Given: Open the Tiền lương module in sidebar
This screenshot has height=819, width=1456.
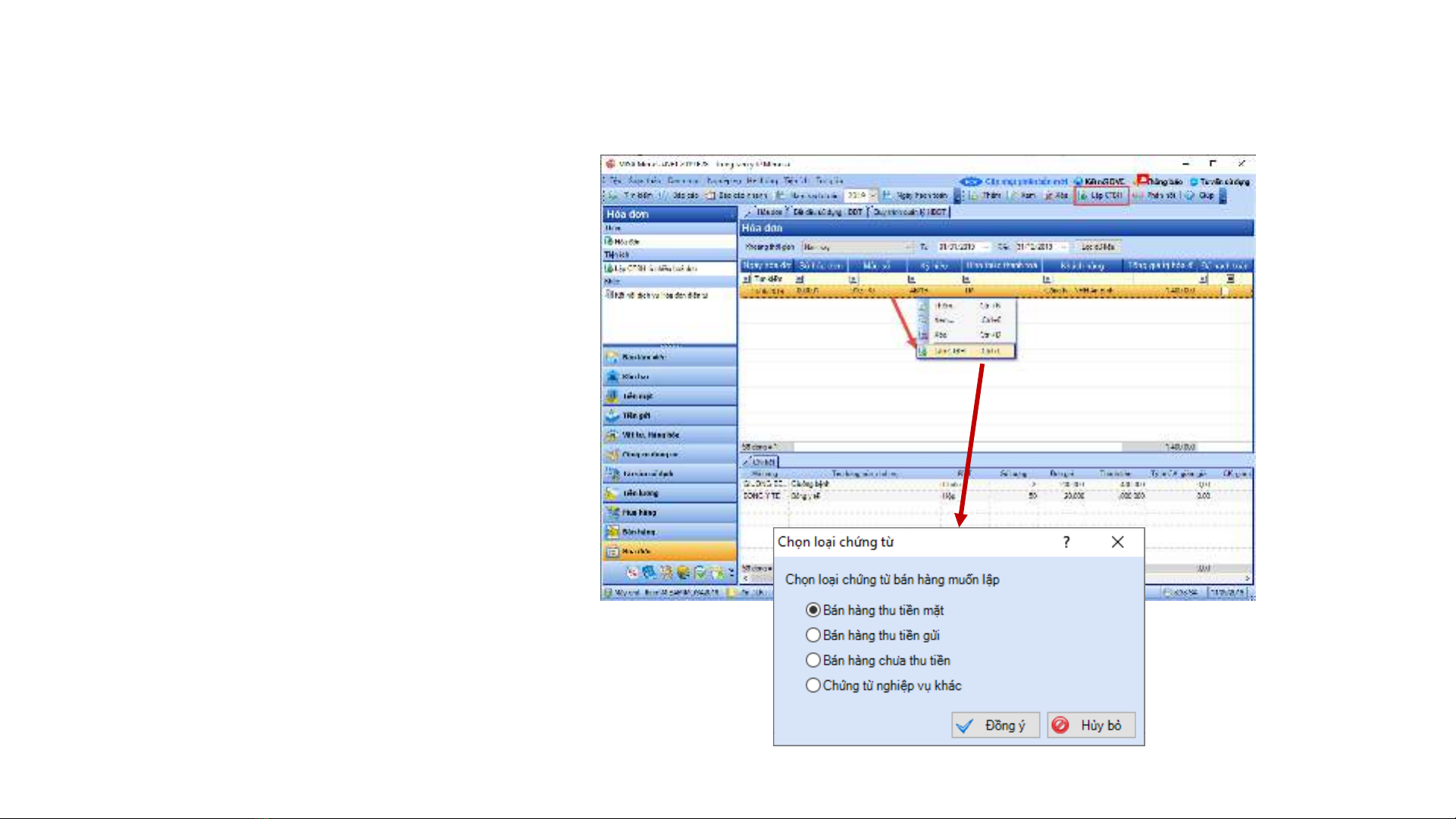Looking at the screenshot, I should pyautogui.click(x=640, y=493).
